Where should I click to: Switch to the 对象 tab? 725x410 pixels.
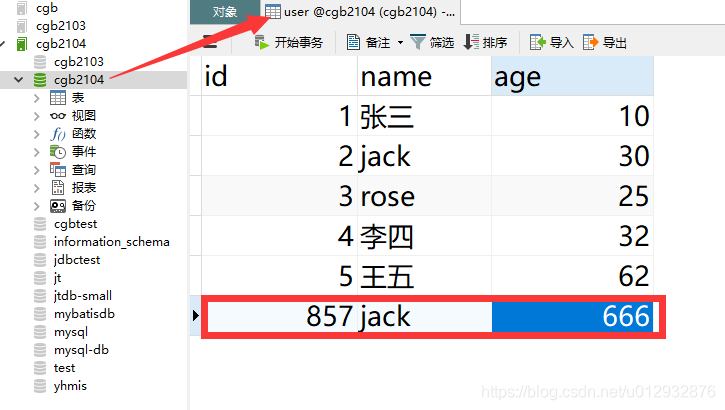click(225, 12)
